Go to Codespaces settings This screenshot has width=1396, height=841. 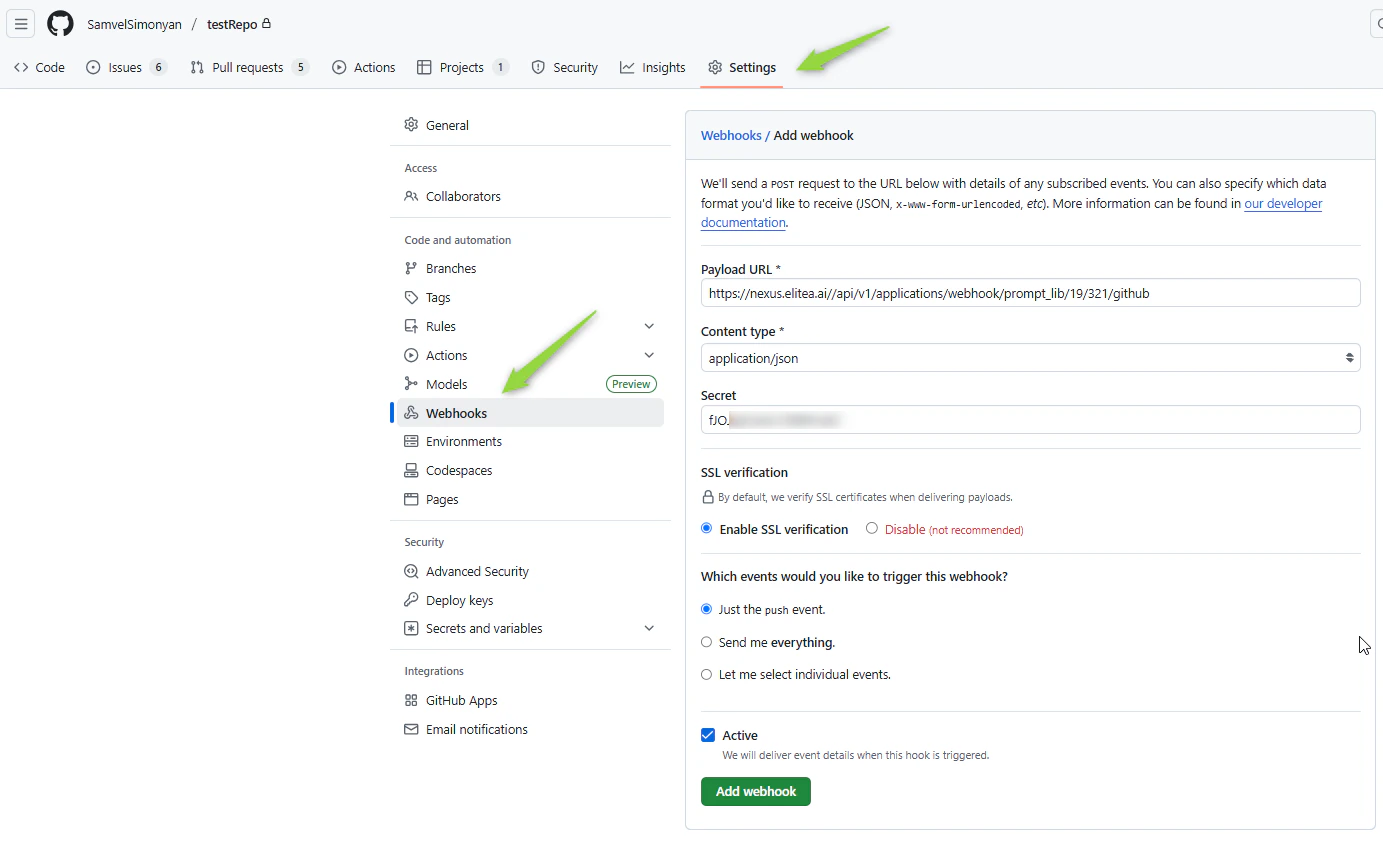click(458, 470)
